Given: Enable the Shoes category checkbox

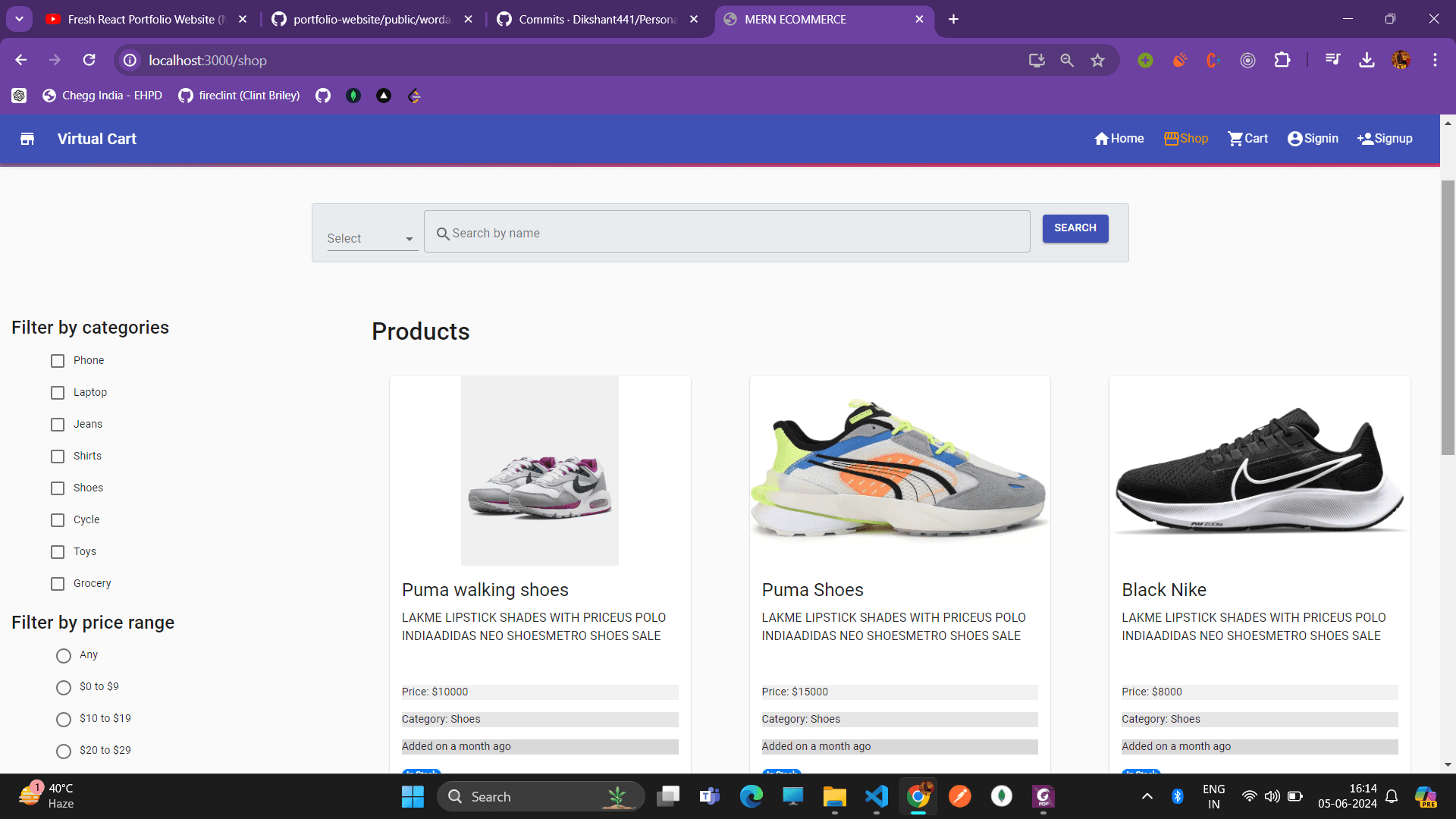Looking at the screenshot, I should tap(58, 488).
